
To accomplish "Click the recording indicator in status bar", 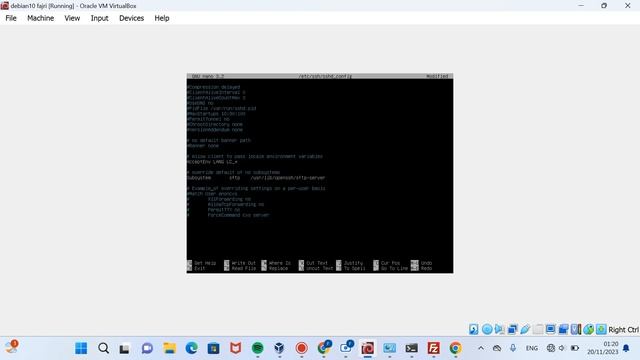I will point(563,329).
